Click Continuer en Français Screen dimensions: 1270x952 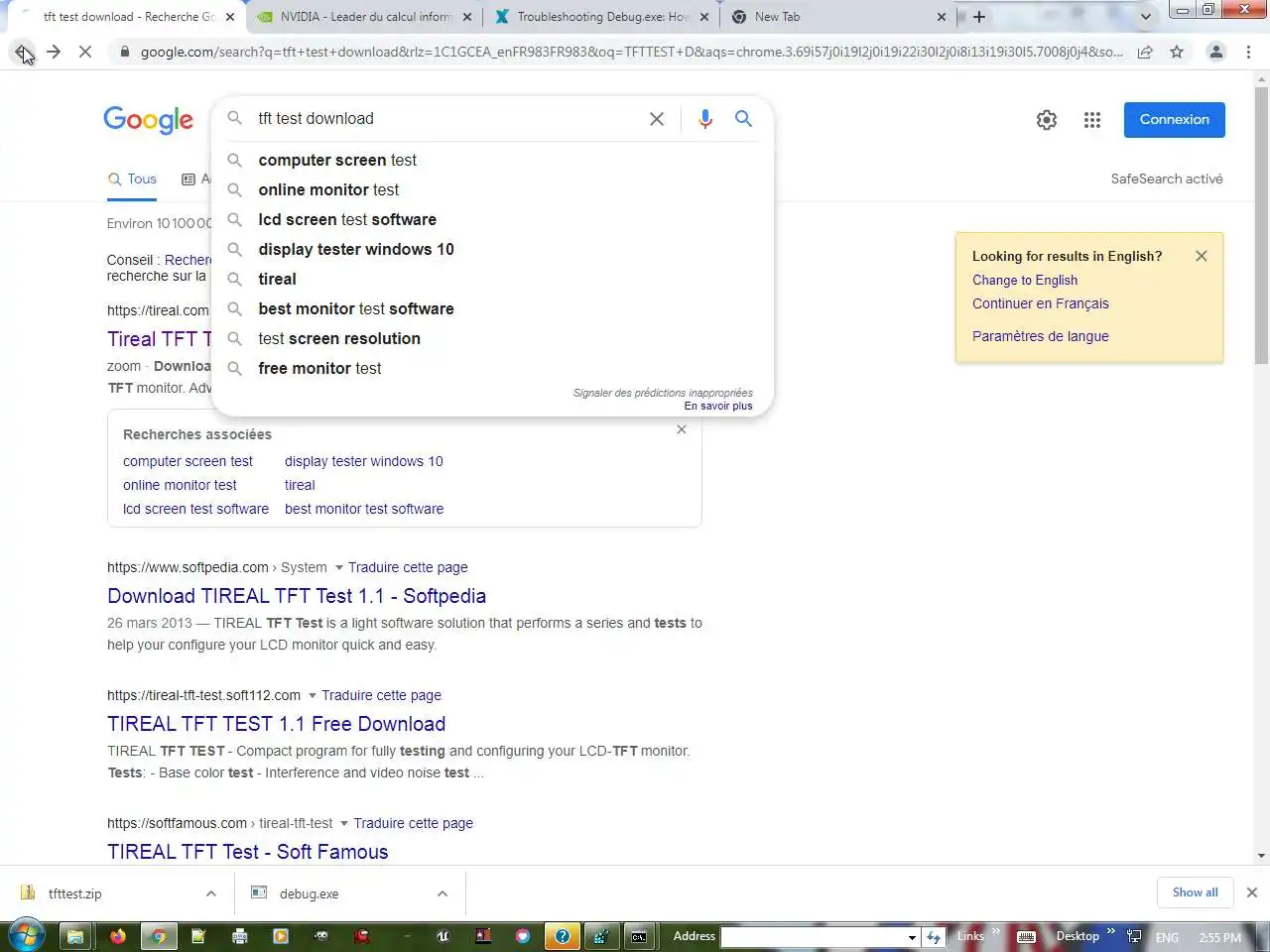tap(1041, 303)
